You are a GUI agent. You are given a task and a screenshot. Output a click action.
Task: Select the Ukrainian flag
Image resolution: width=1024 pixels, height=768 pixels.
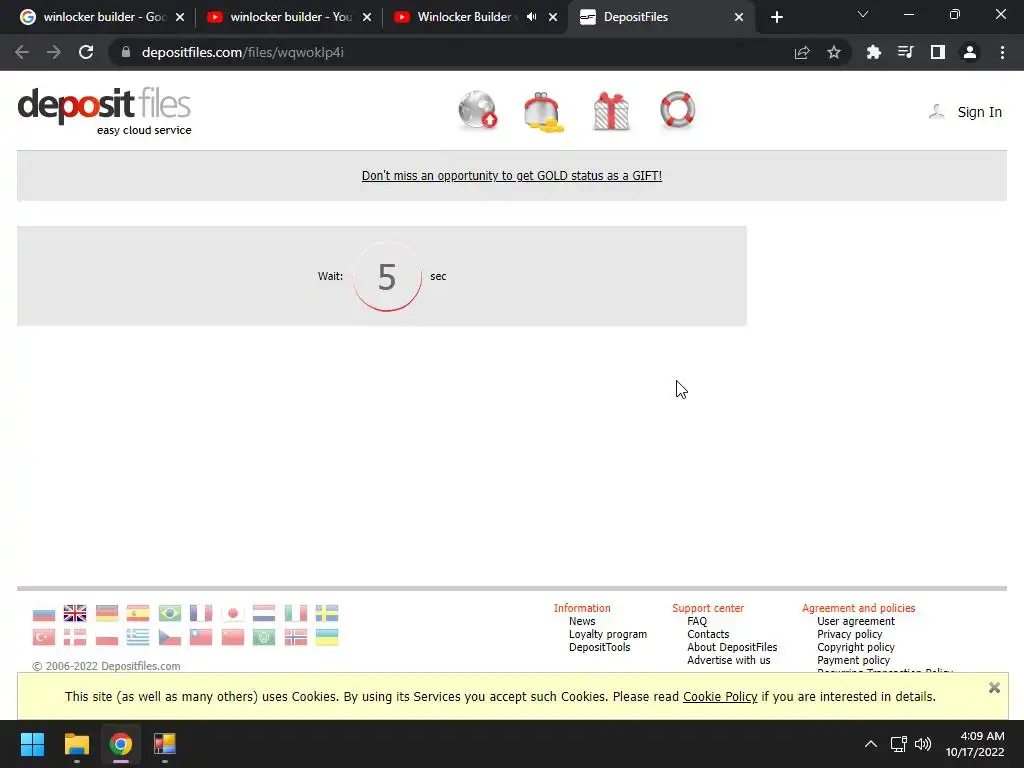(x=327, y=637)
